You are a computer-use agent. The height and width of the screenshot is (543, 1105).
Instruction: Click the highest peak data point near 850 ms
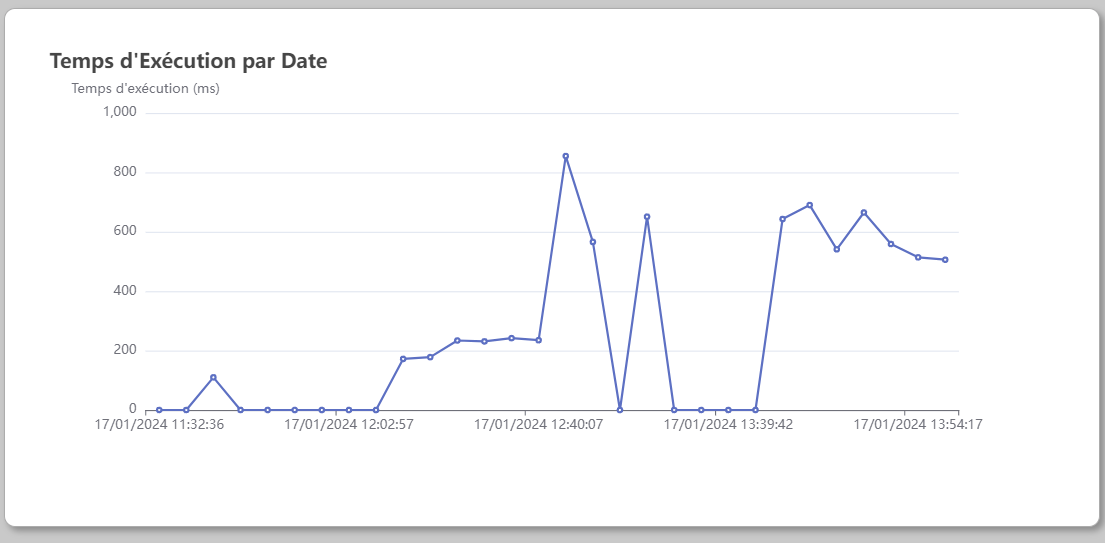(x=566, y=156)
